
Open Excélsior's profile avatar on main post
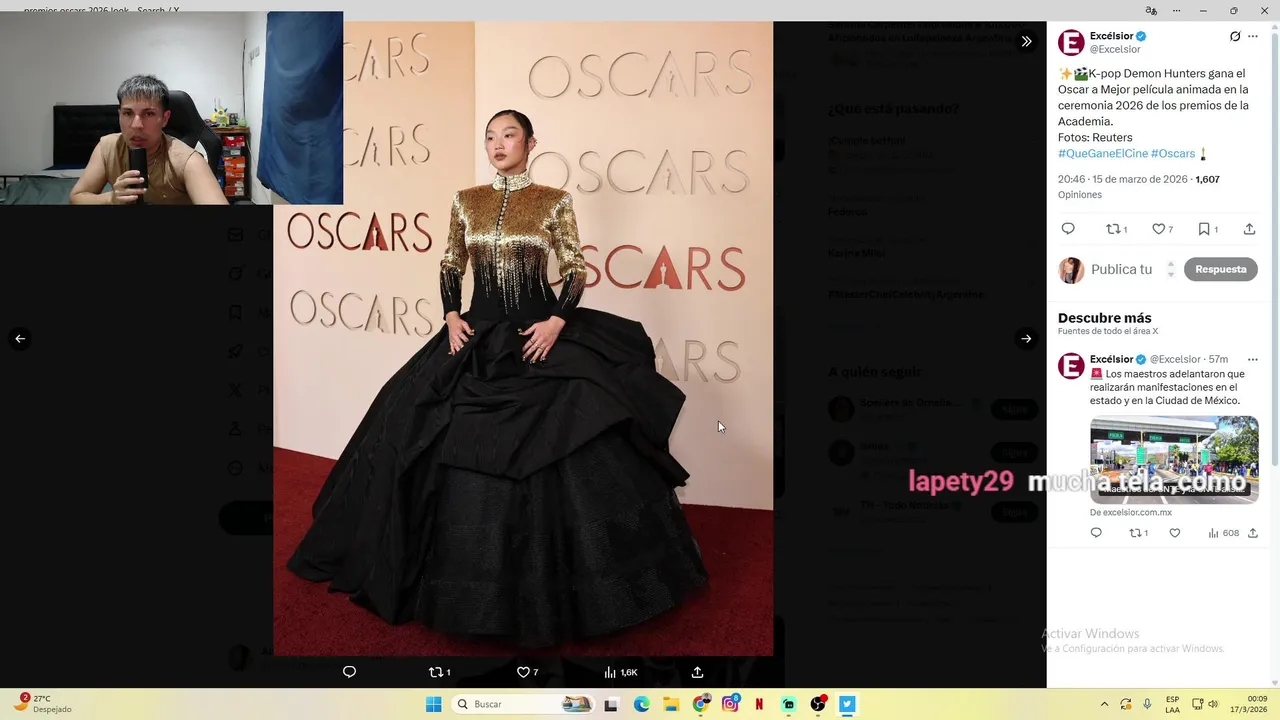tap(1071, 42)
